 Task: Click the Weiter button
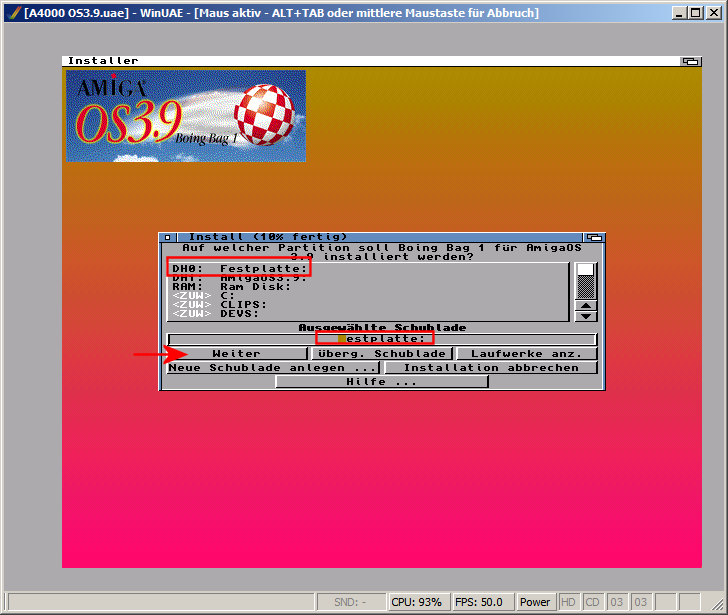click(x=237, y=354)
